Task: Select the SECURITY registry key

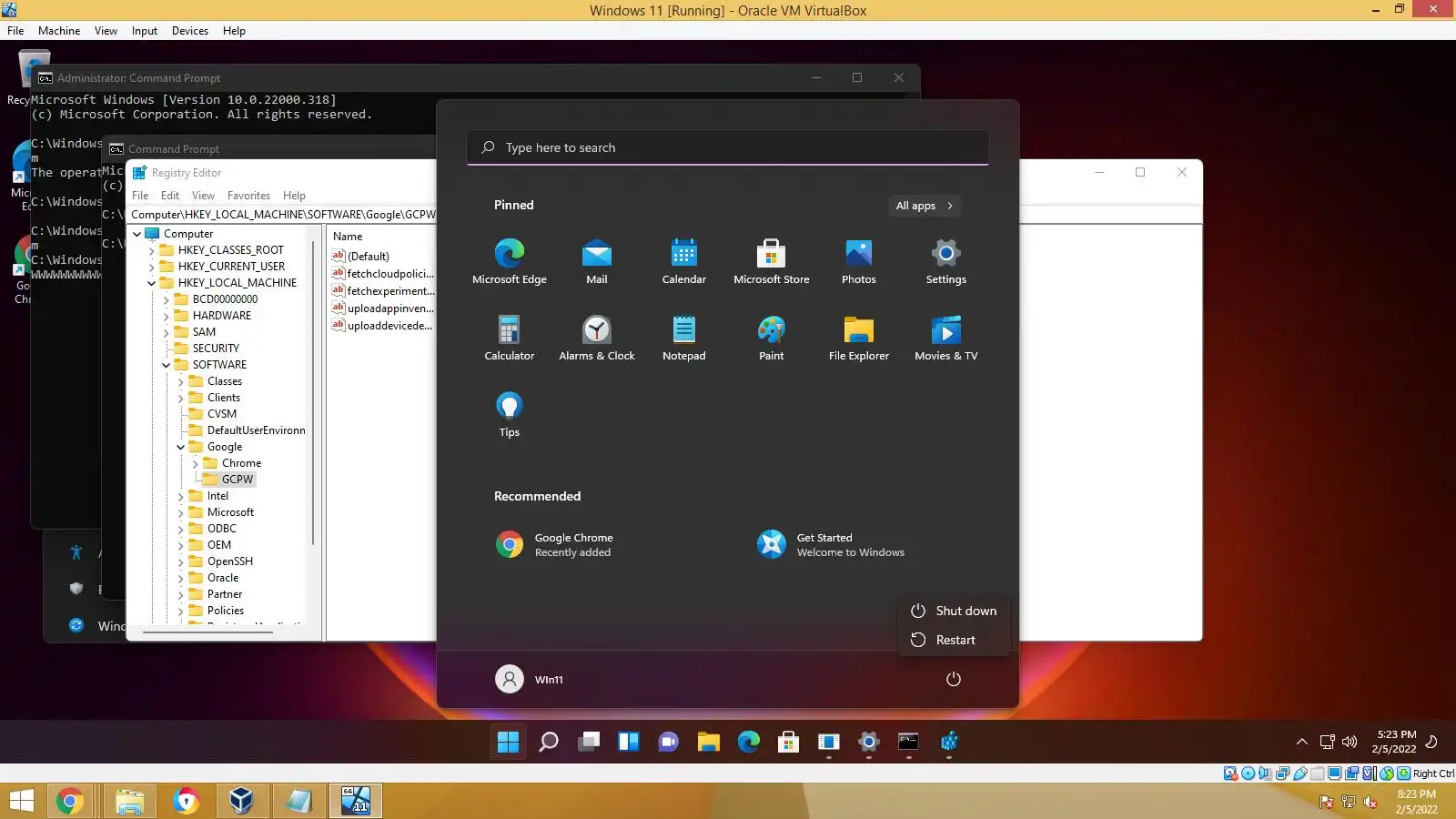Action: coord(216,349)
